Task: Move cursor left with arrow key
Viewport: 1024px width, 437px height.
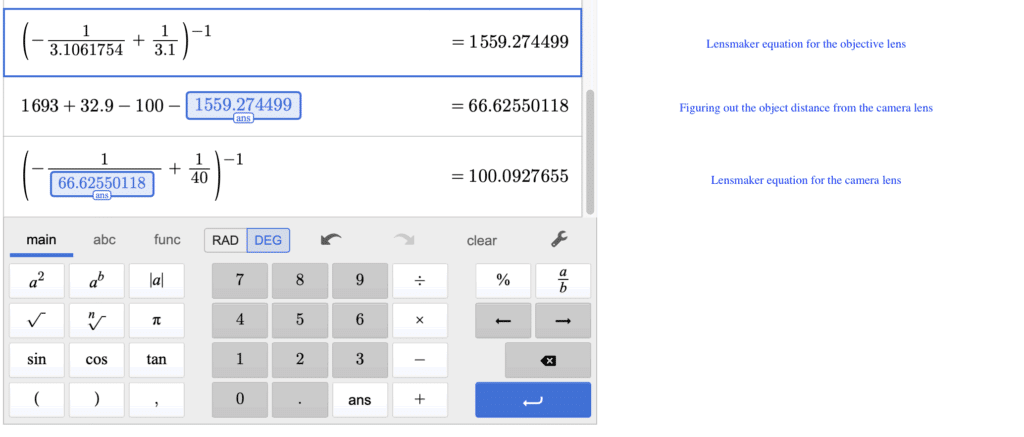Action: tap(503, 320)
